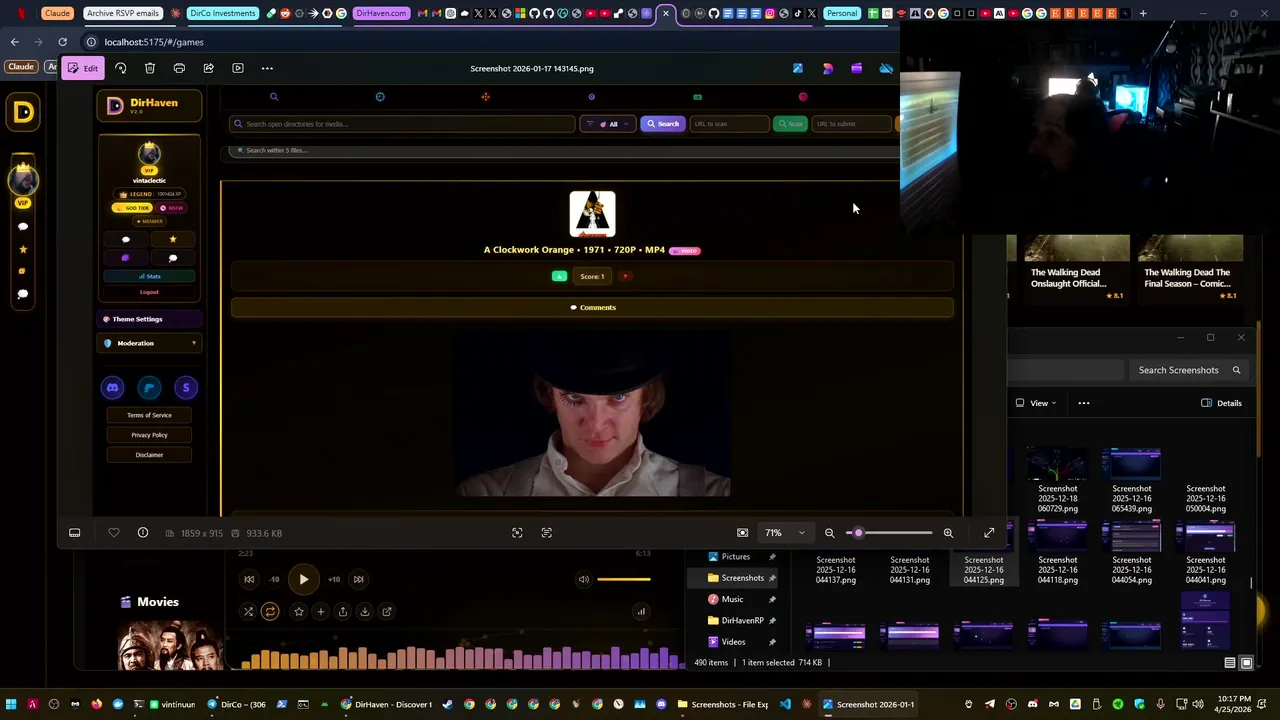Image resolution: width=1280 pixels, height=720 pixels.
Task: Open the Designer app icon in Photos toolbar
Action: (827, 68)
